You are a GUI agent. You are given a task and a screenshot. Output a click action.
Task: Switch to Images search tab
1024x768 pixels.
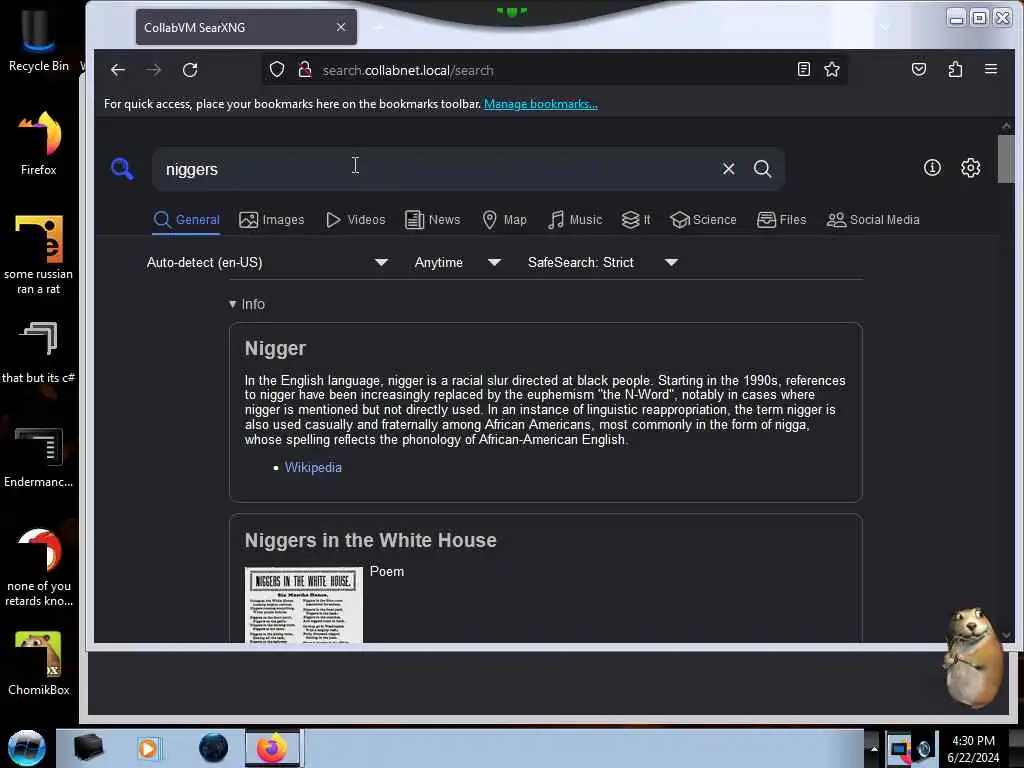(272, 220)
